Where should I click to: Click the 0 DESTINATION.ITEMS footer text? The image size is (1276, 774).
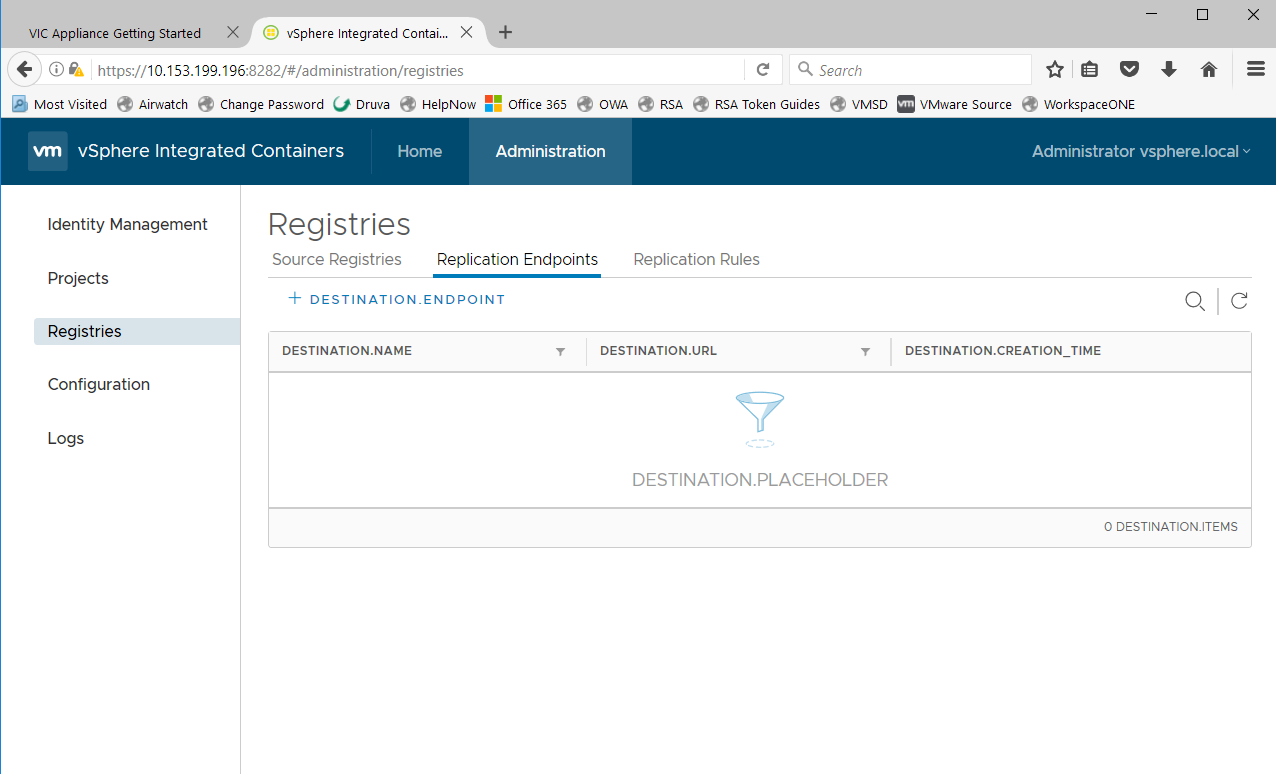pos(1171,526)
